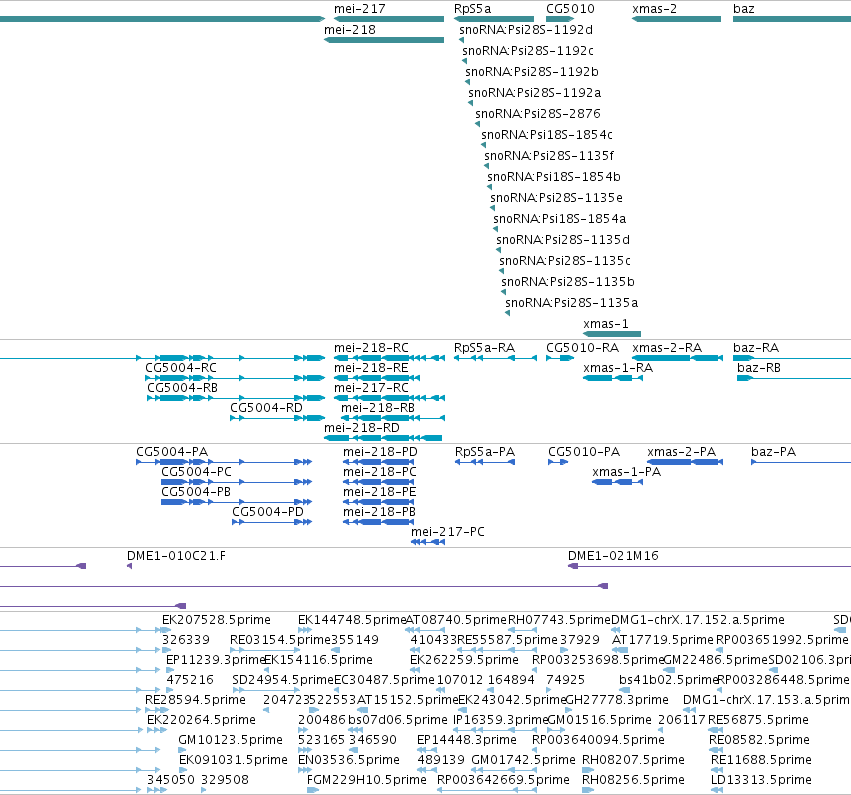Click EST RH08256.5prime
This screenshot has height=795, width=851.
[x=633, y=780]
